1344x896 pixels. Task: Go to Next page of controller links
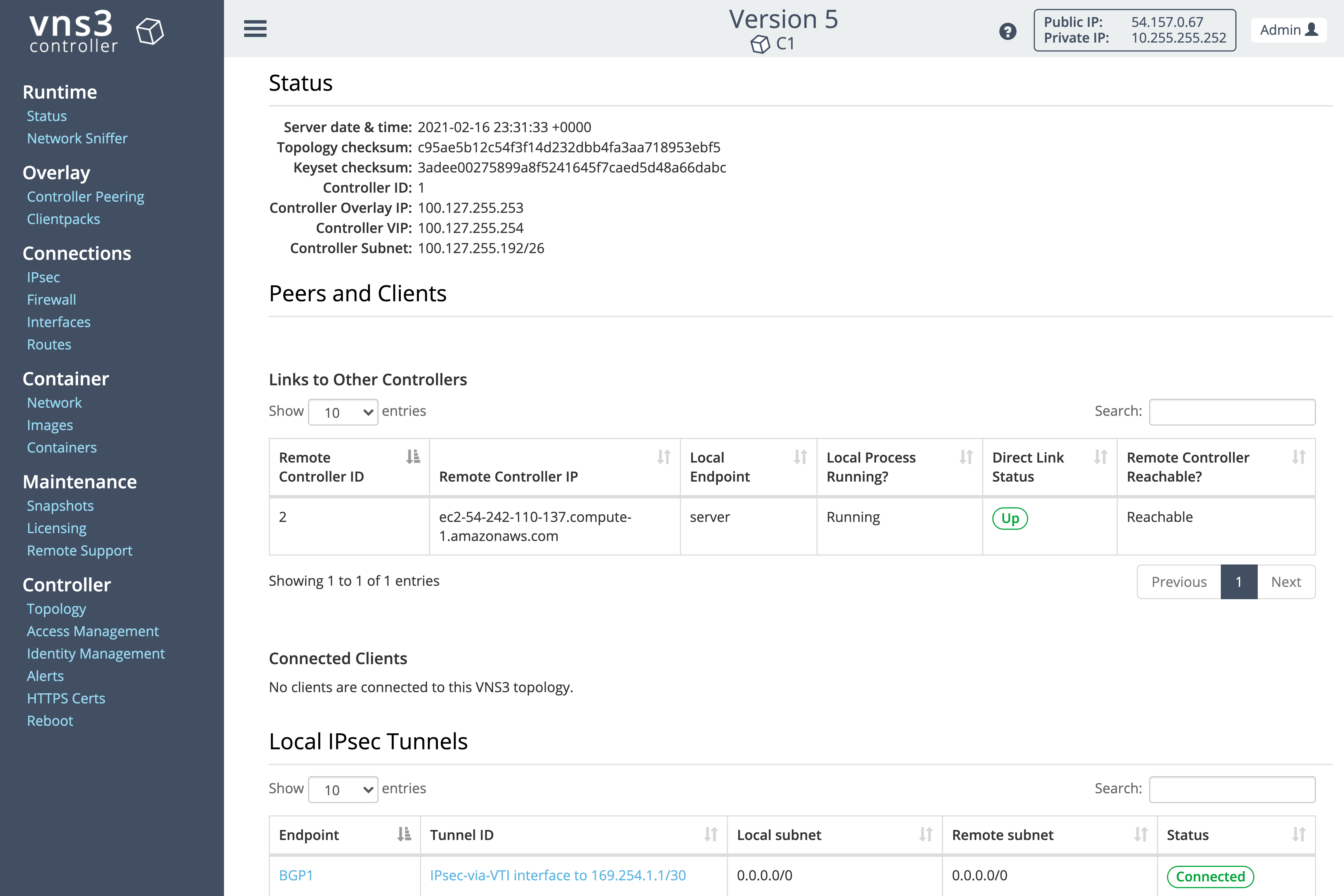[1286, 582]
